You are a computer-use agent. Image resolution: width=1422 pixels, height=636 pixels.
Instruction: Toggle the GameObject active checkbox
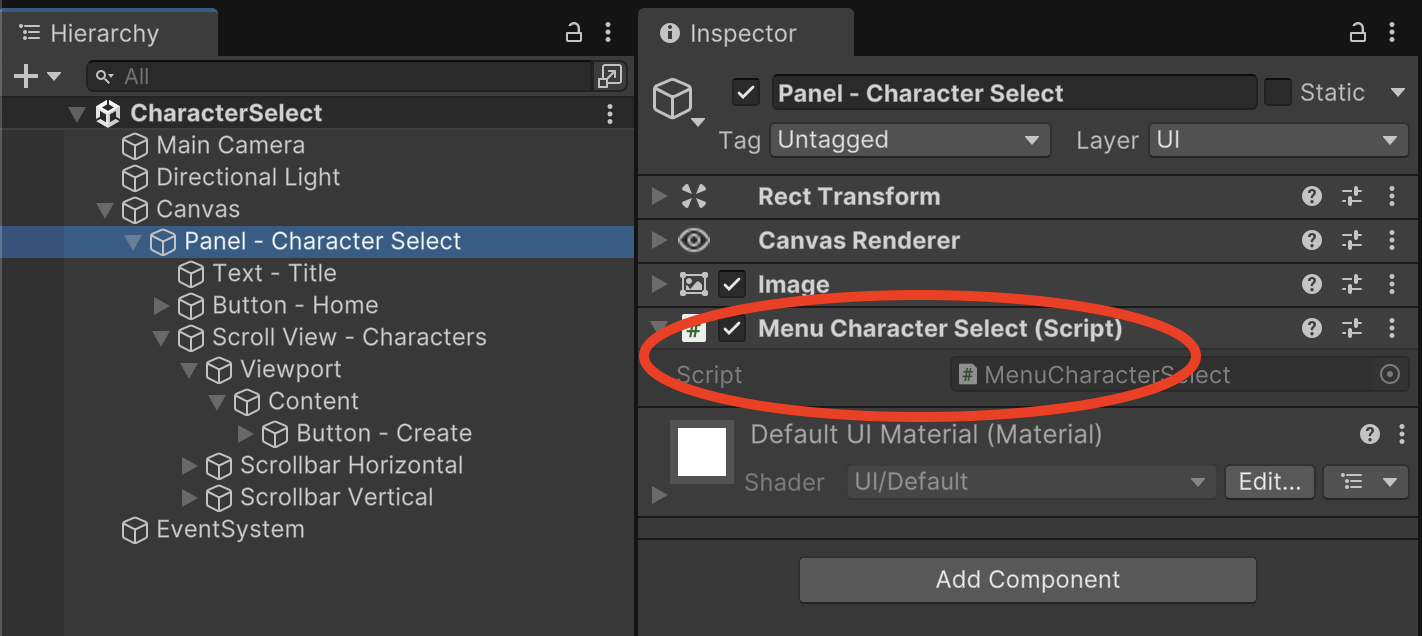click(x=746, y=93)
